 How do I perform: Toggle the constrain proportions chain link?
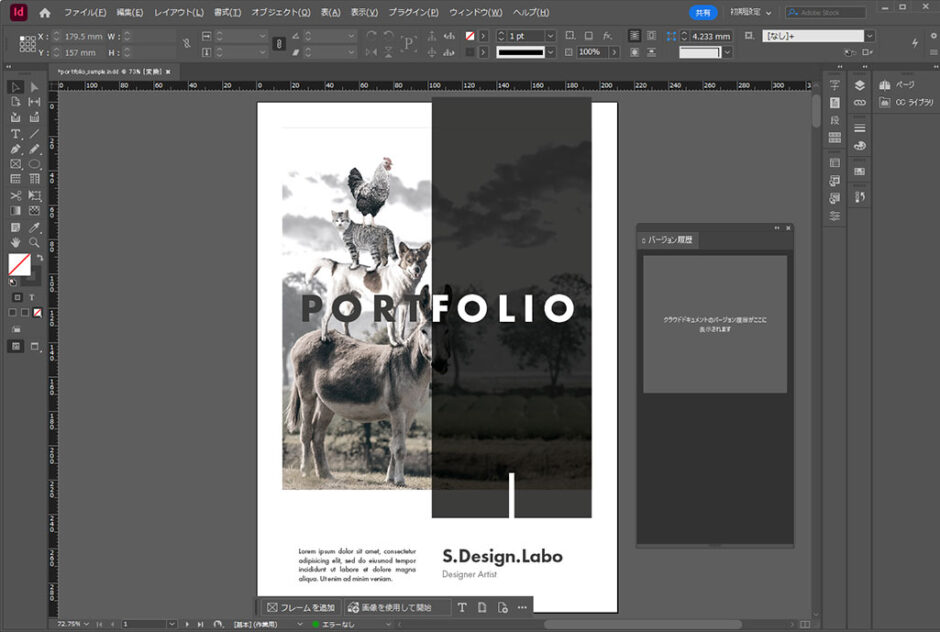279,44
